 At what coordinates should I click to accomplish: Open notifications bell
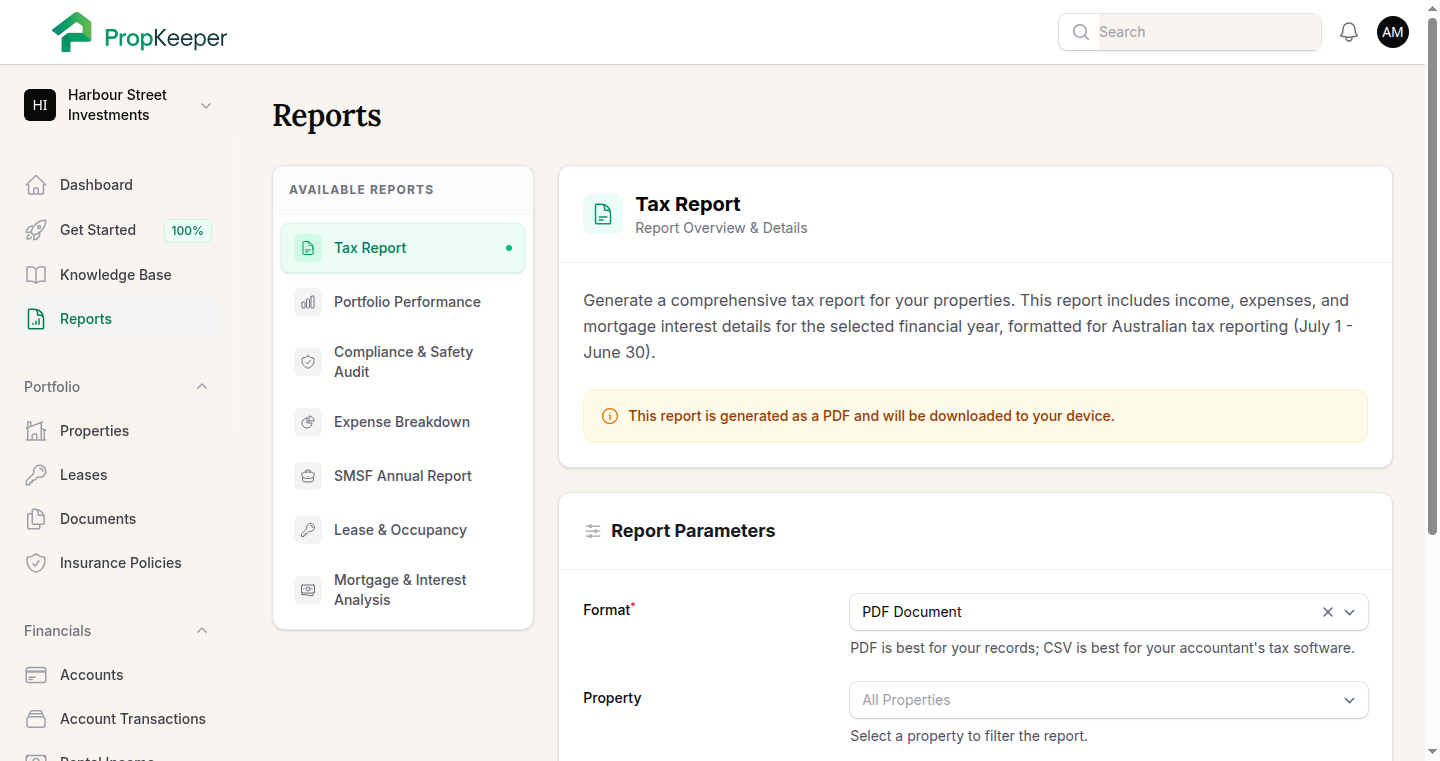point(1349,32)
